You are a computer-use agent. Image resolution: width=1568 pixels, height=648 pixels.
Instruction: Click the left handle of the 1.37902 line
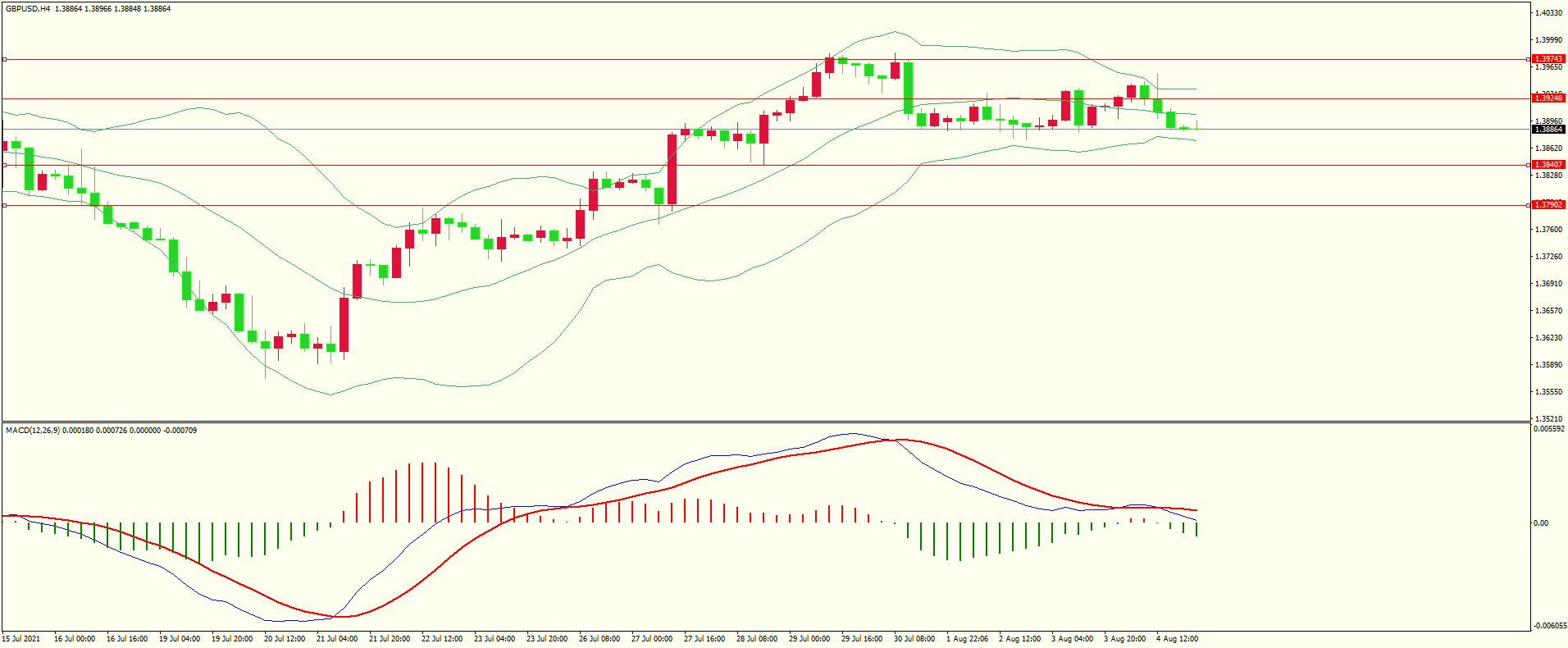[4, 206]
